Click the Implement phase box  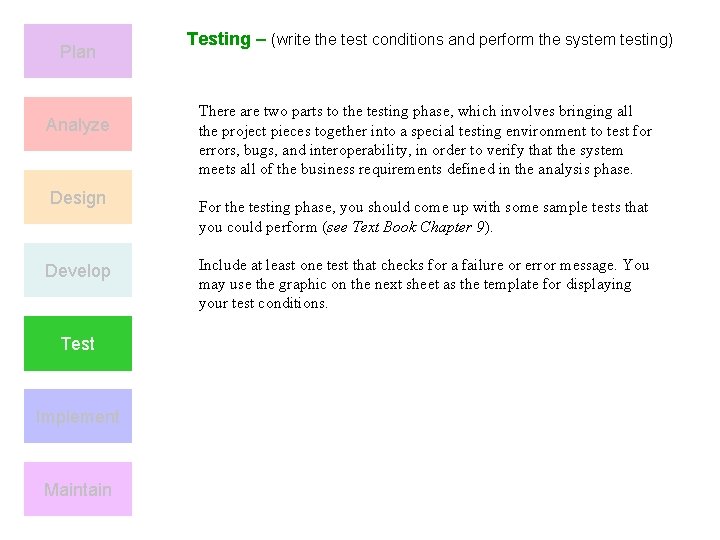(x=78, y=416)
